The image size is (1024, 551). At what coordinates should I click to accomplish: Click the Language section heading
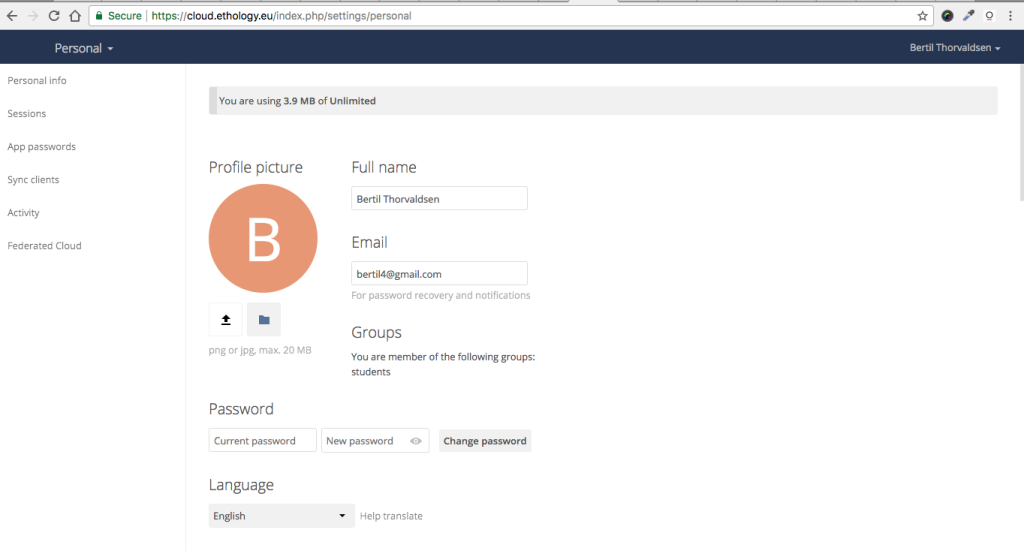point(241,484)
